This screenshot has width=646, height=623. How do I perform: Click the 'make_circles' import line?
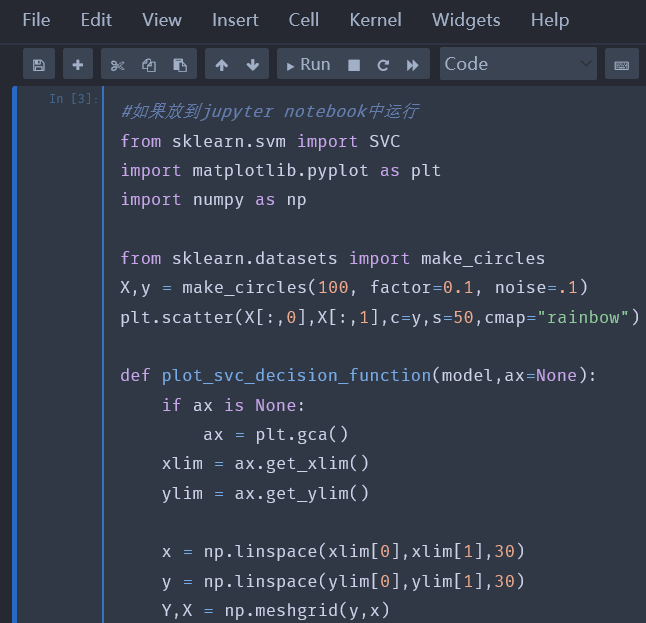[x=332, y=258]
